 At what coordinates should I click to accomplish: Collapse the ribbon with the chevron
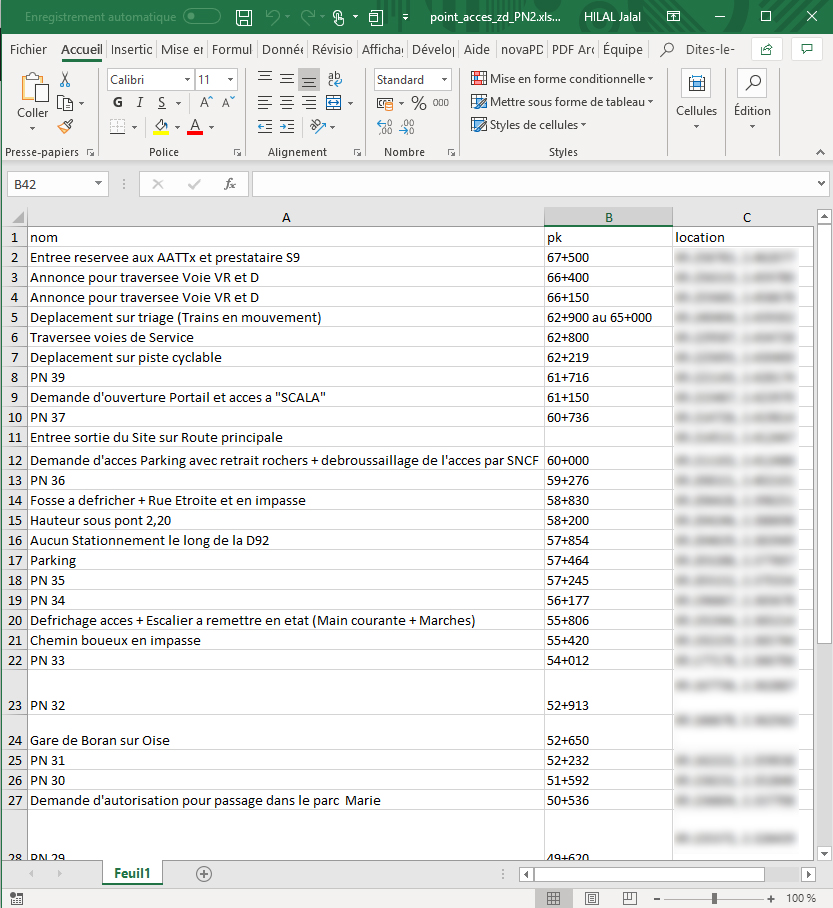pyautogui.click(x=820, y=152)
